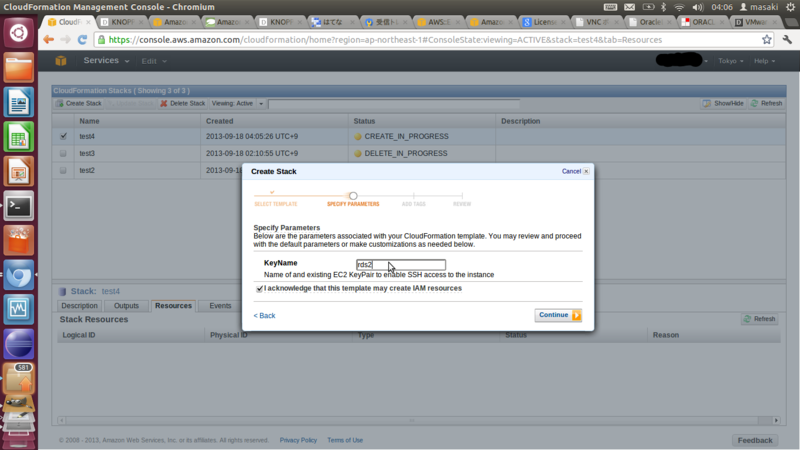
Task: Click the Show/Hide button
Action: (723, 104)
